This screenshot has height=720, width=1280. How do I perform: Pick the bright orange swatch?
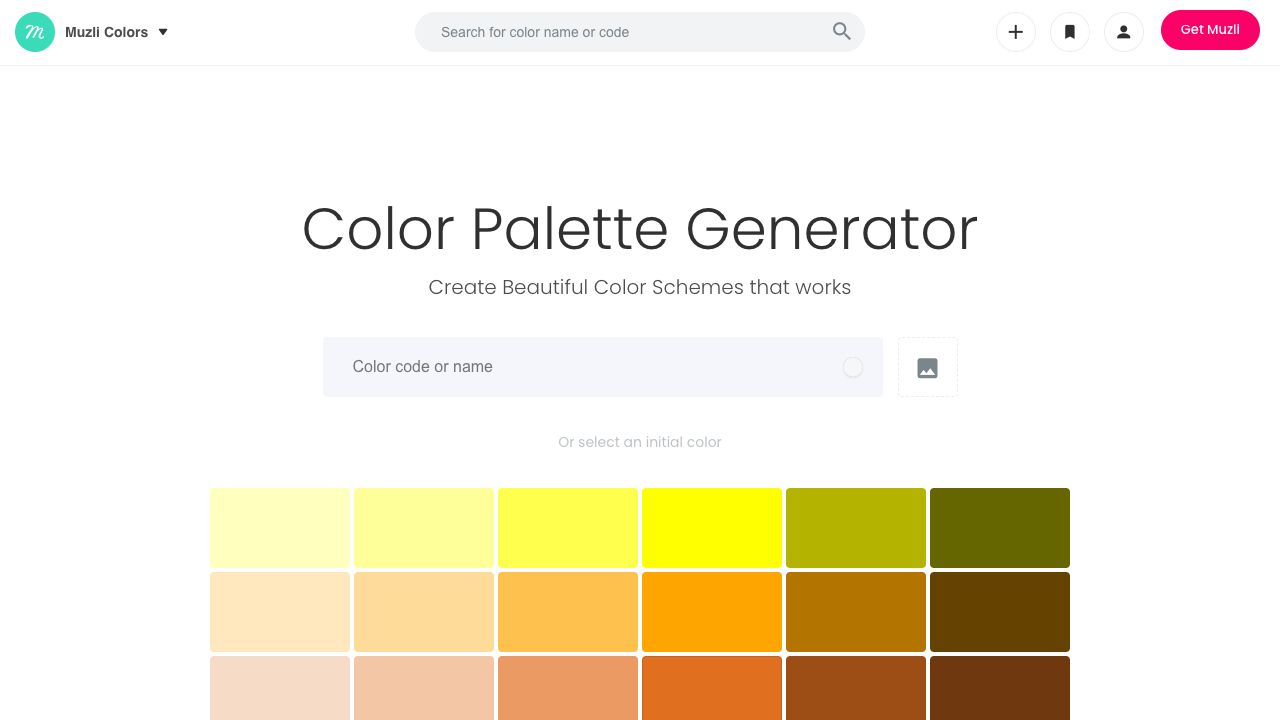[x=712, y=612]
